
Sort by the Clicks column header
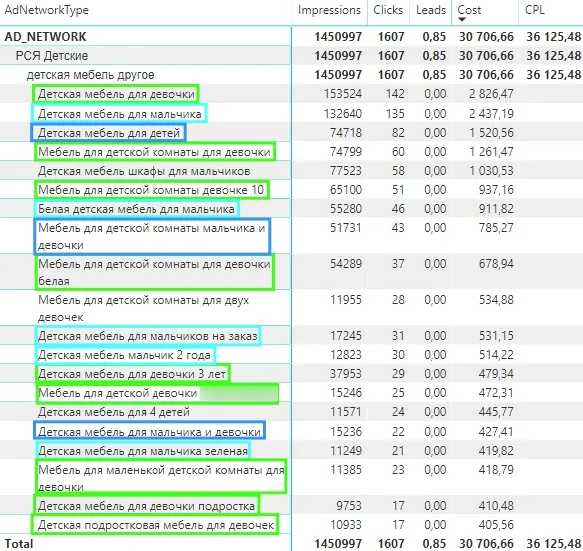click(388, 10)
